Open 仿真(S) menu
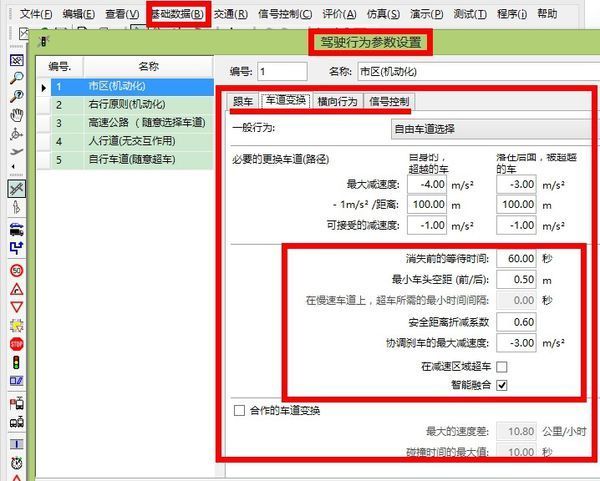 point(383,14)
